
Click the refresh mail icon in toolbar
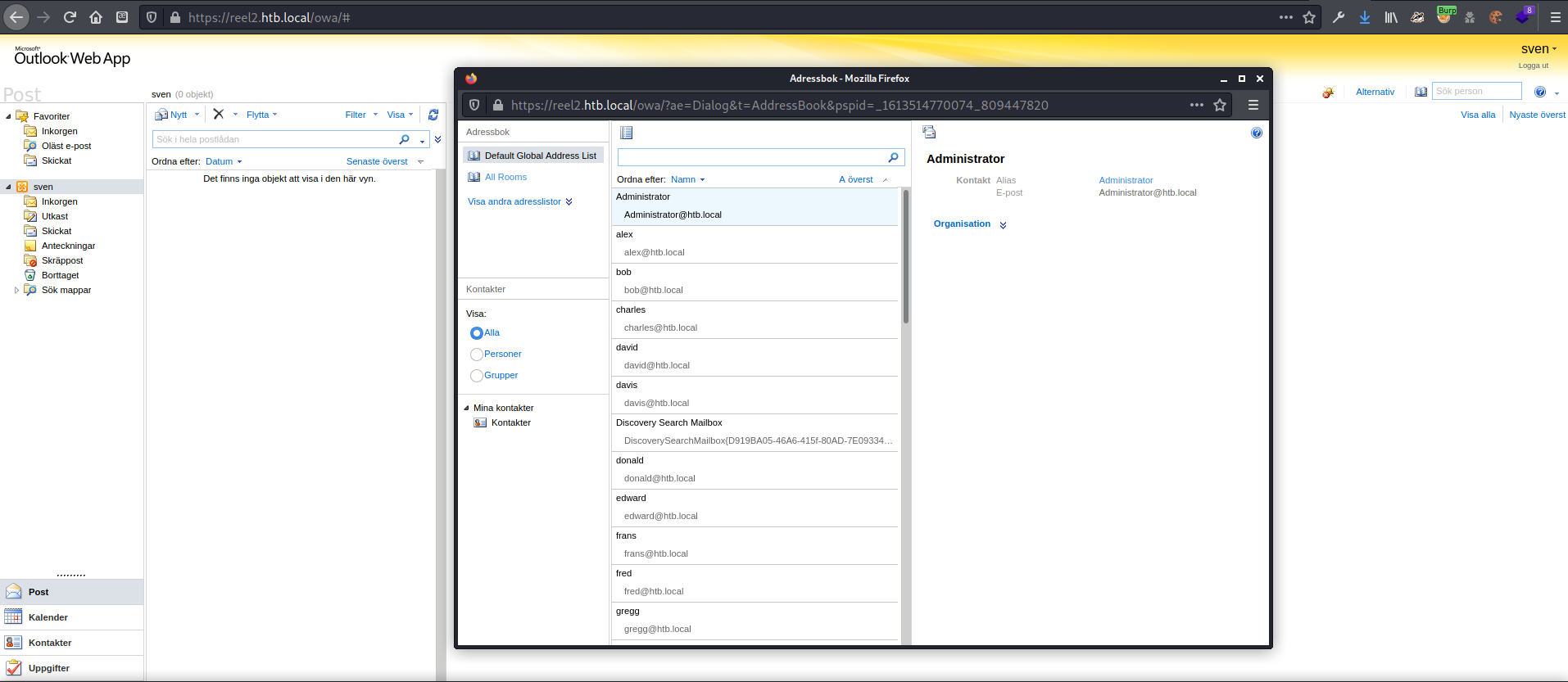[433, 115]
